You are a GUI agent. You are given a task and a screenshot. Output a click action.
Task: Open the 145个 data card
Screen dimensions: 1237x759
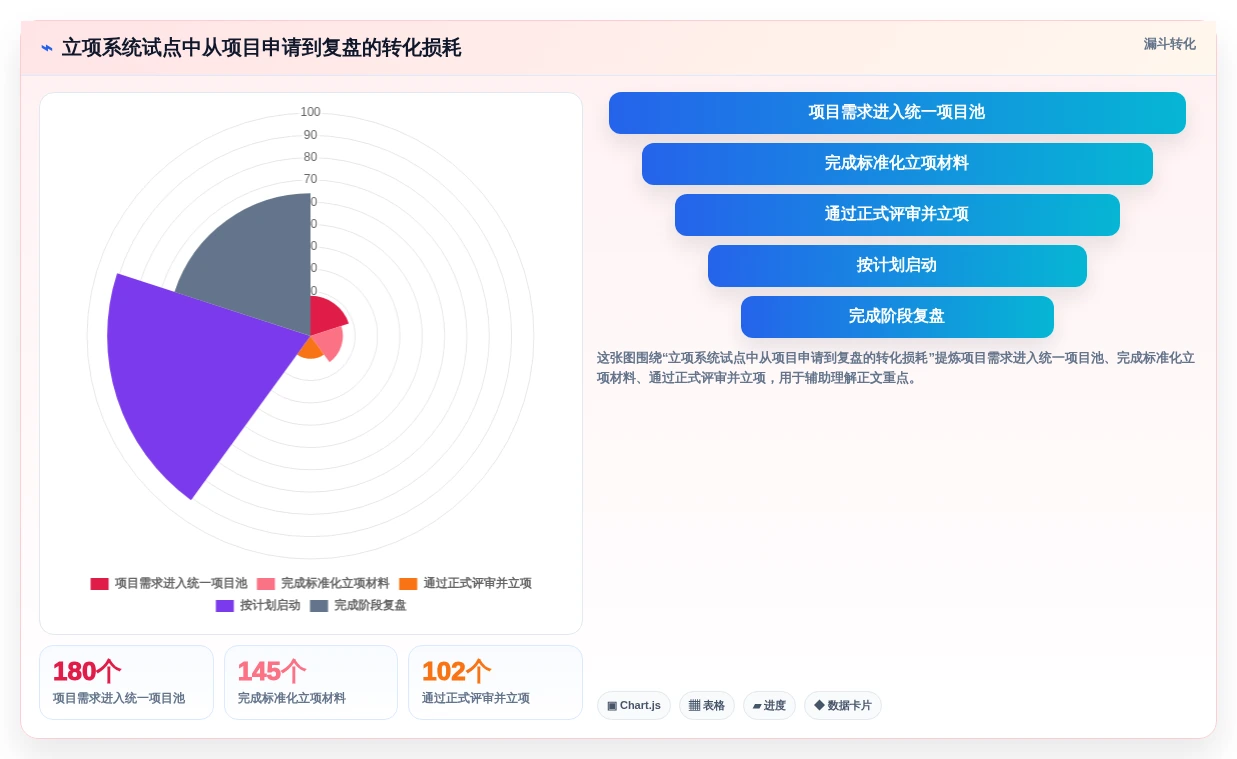click(x=311, y=682)
